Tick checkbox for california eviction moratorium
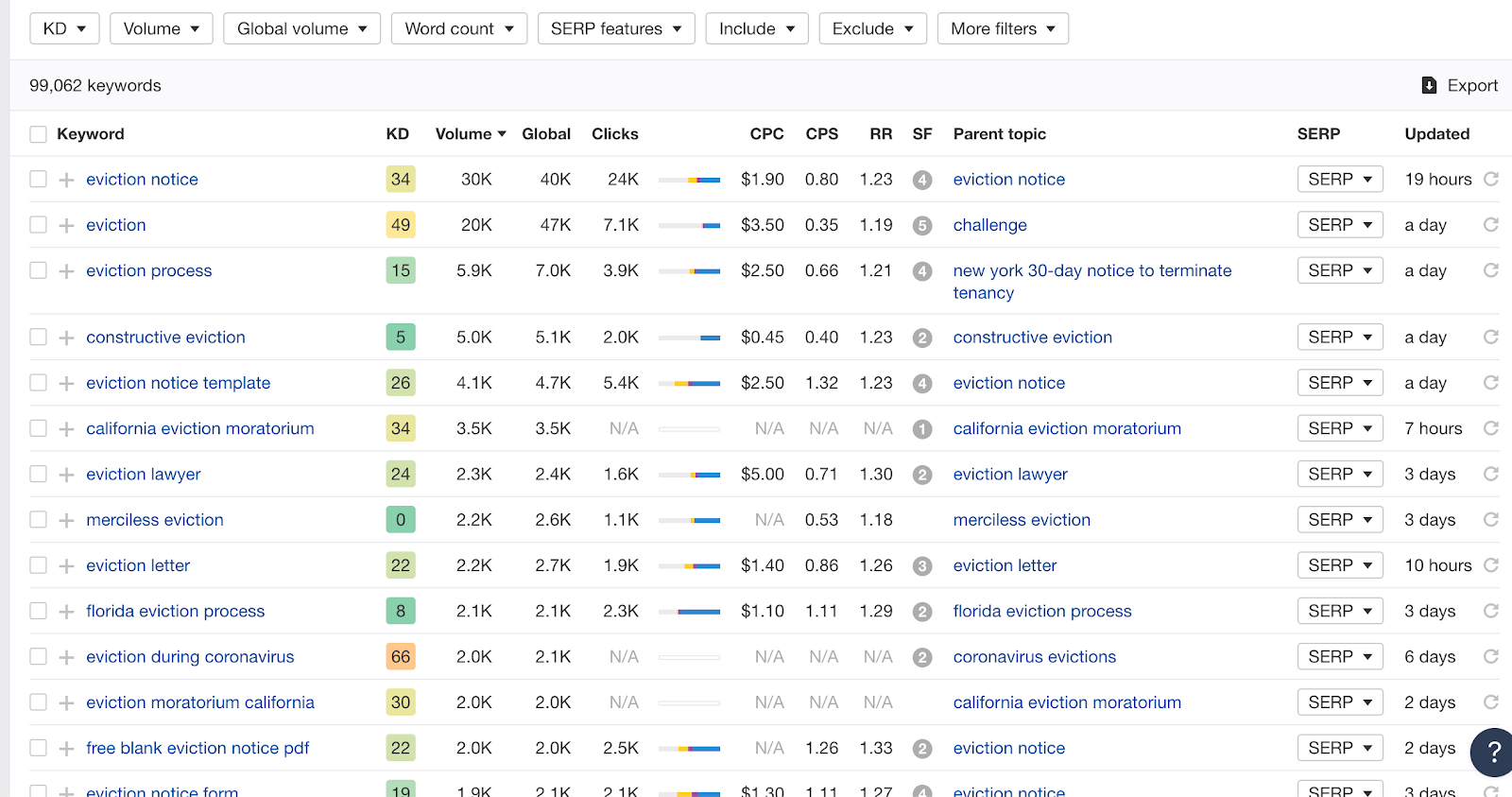Screen dimensions: 1512x797 tap(38, 428)
